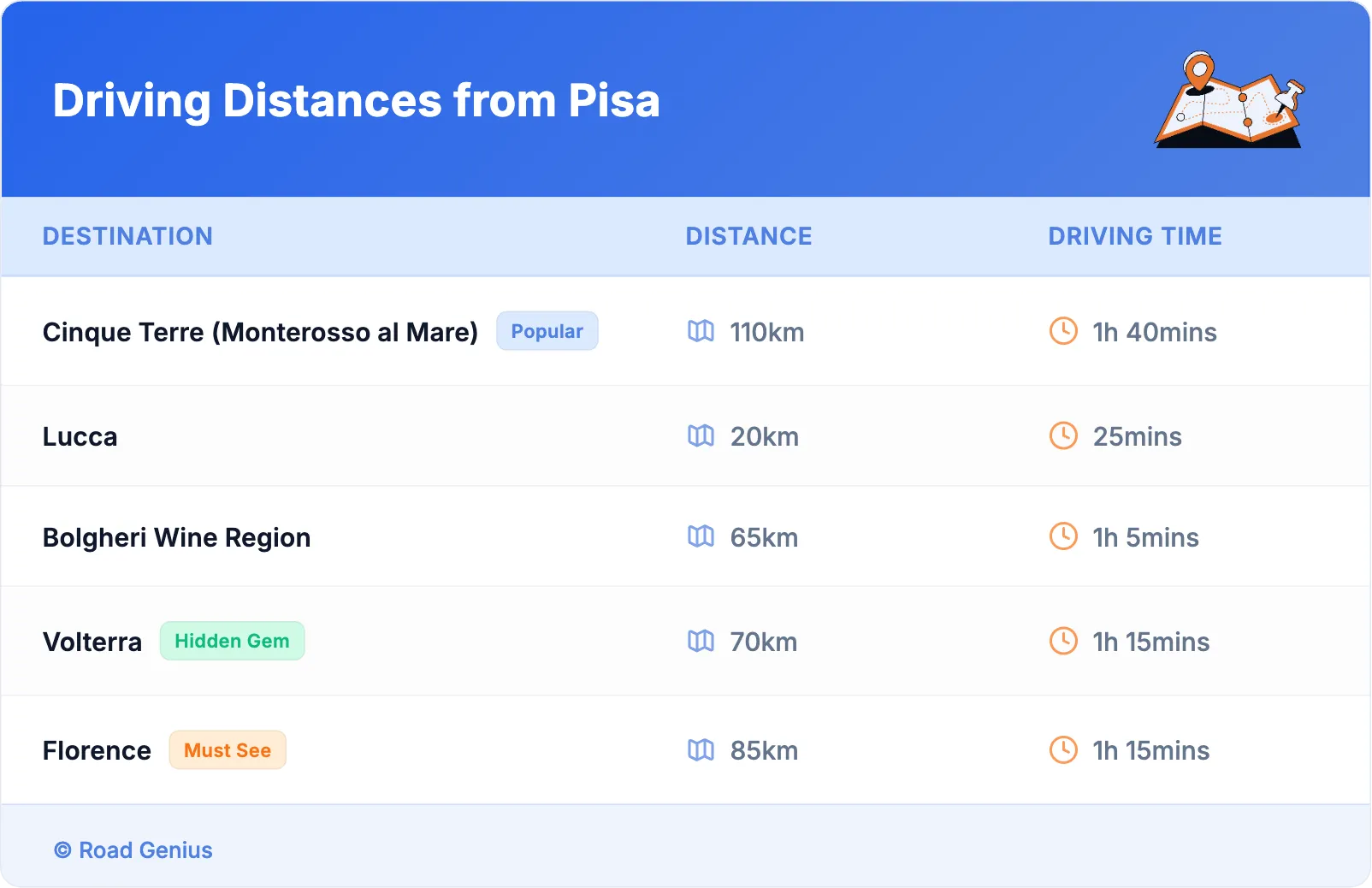Screen dimensions: 1372x888
Task: Click the DESTINATION column header
Action: 127,236
